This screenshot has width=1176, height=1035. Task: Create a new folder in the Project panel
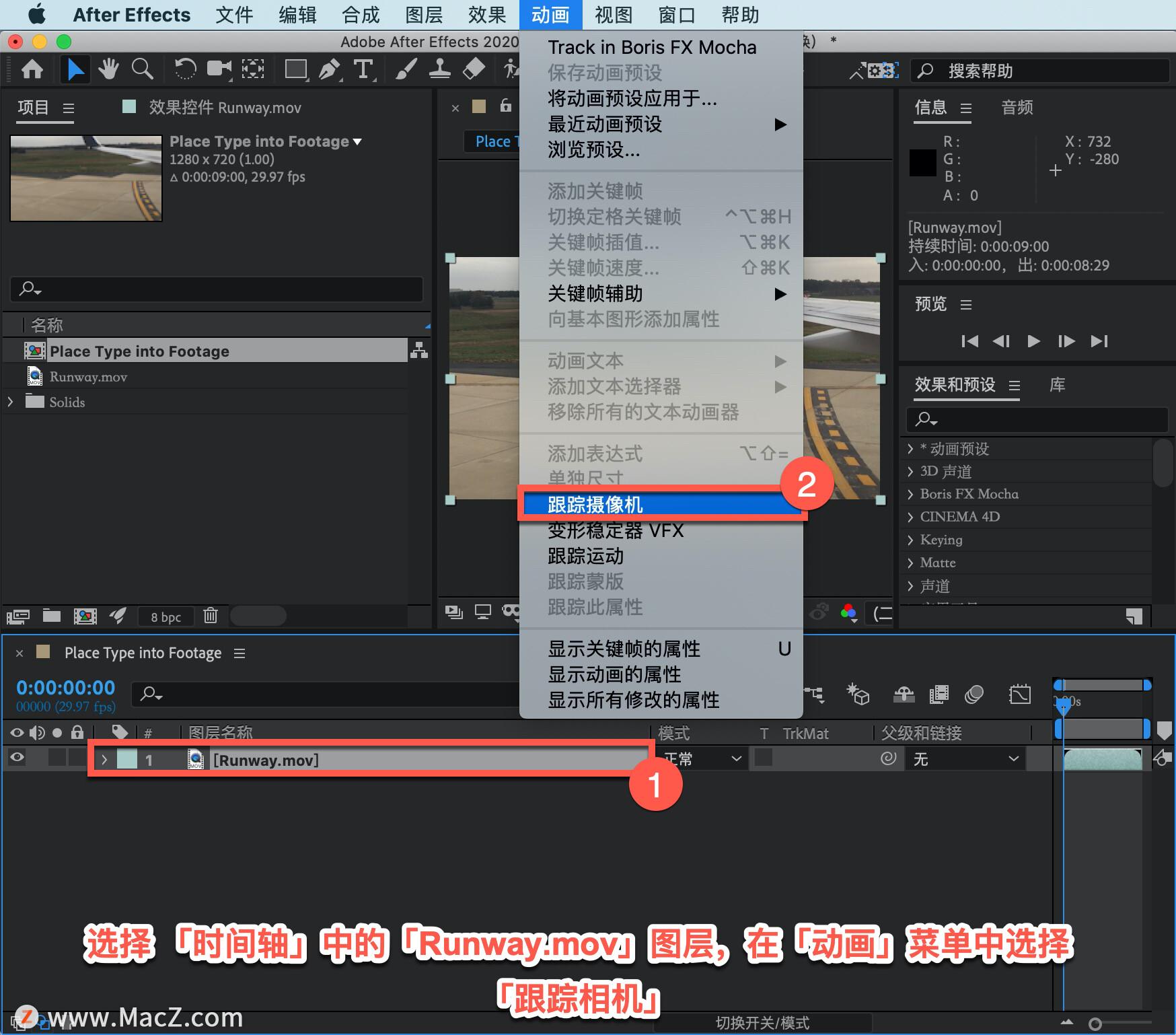(x=50, y=616)
